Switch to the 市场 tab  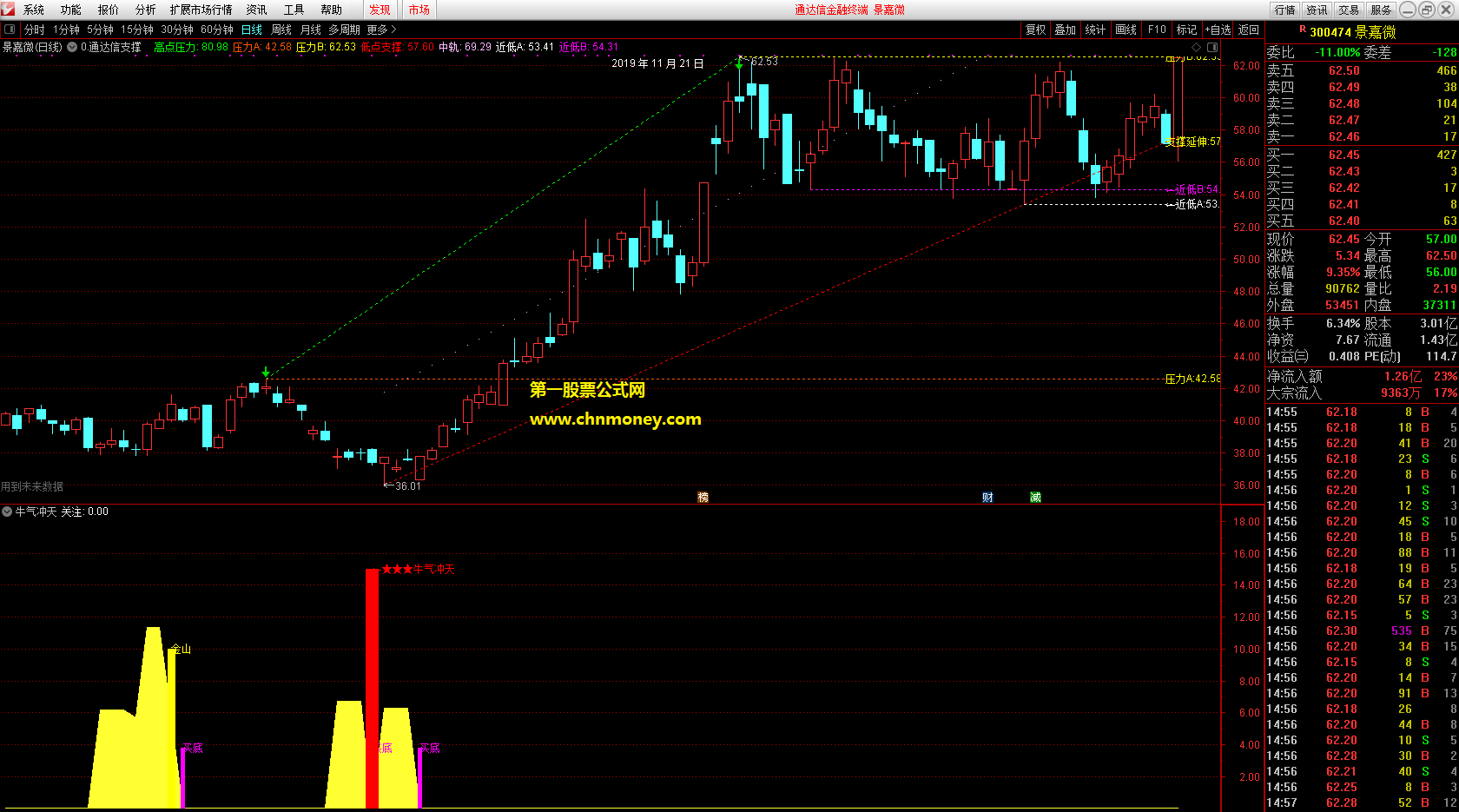coord(419,10)
